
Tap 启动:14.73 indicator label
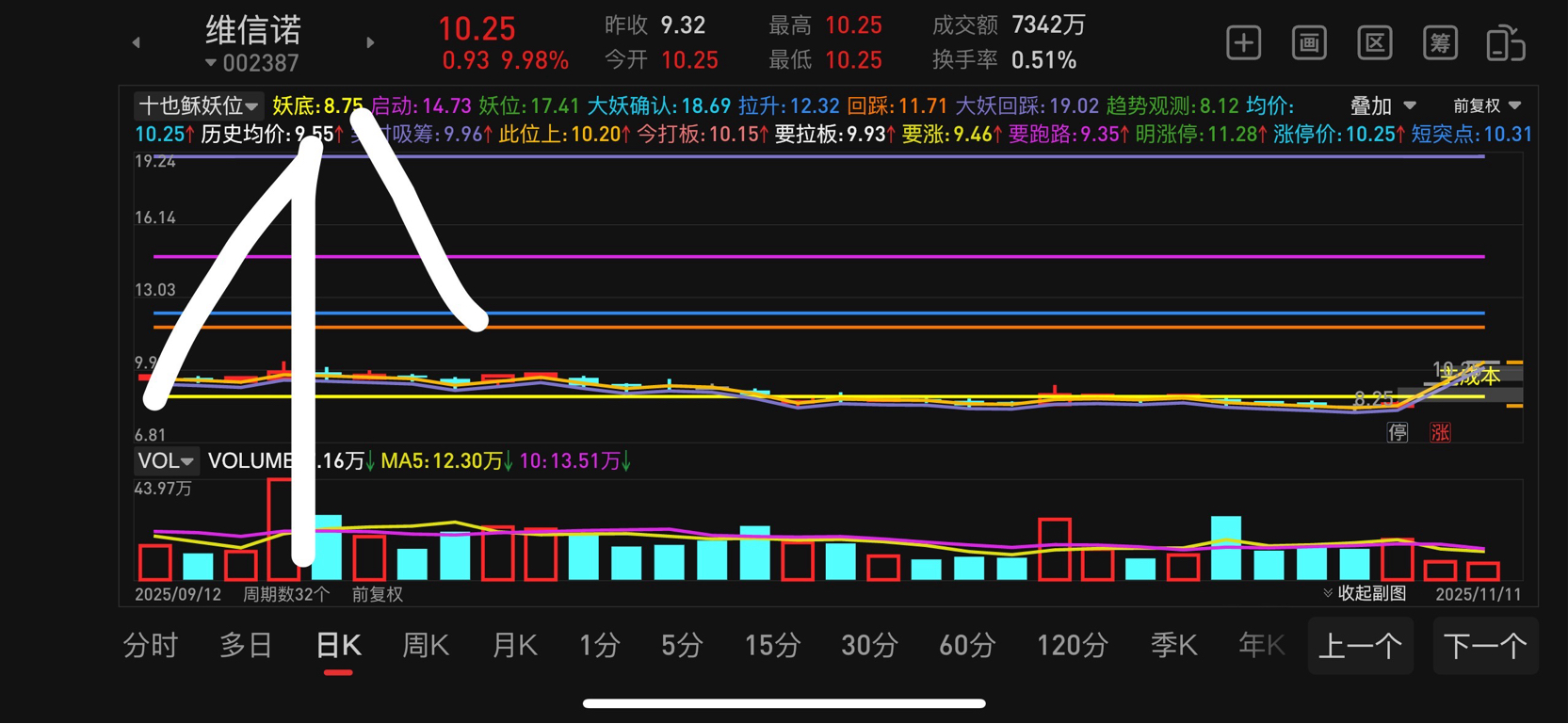pyautogui.click(x=421, y=106)
